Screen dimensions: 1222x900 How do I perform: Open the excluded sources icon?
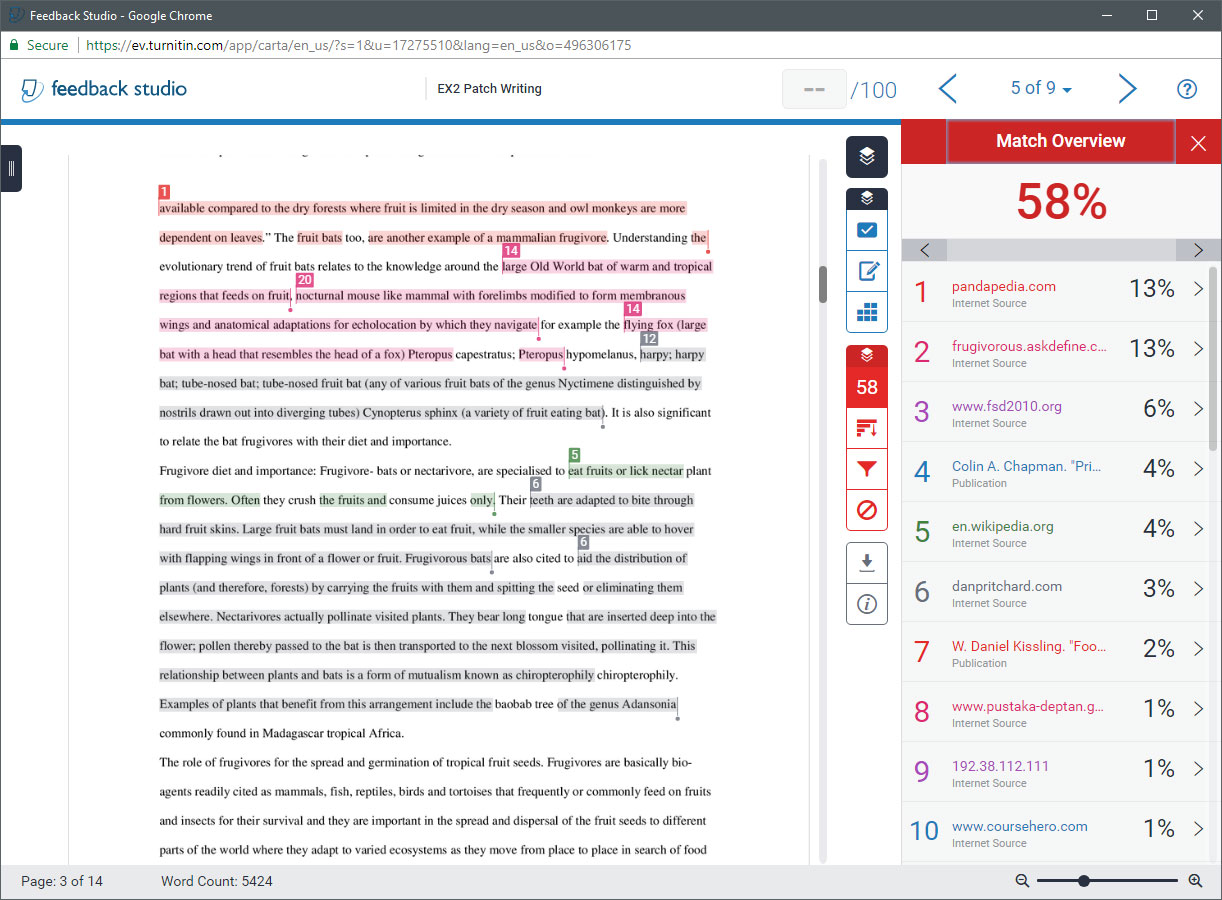tap(867, 510)
